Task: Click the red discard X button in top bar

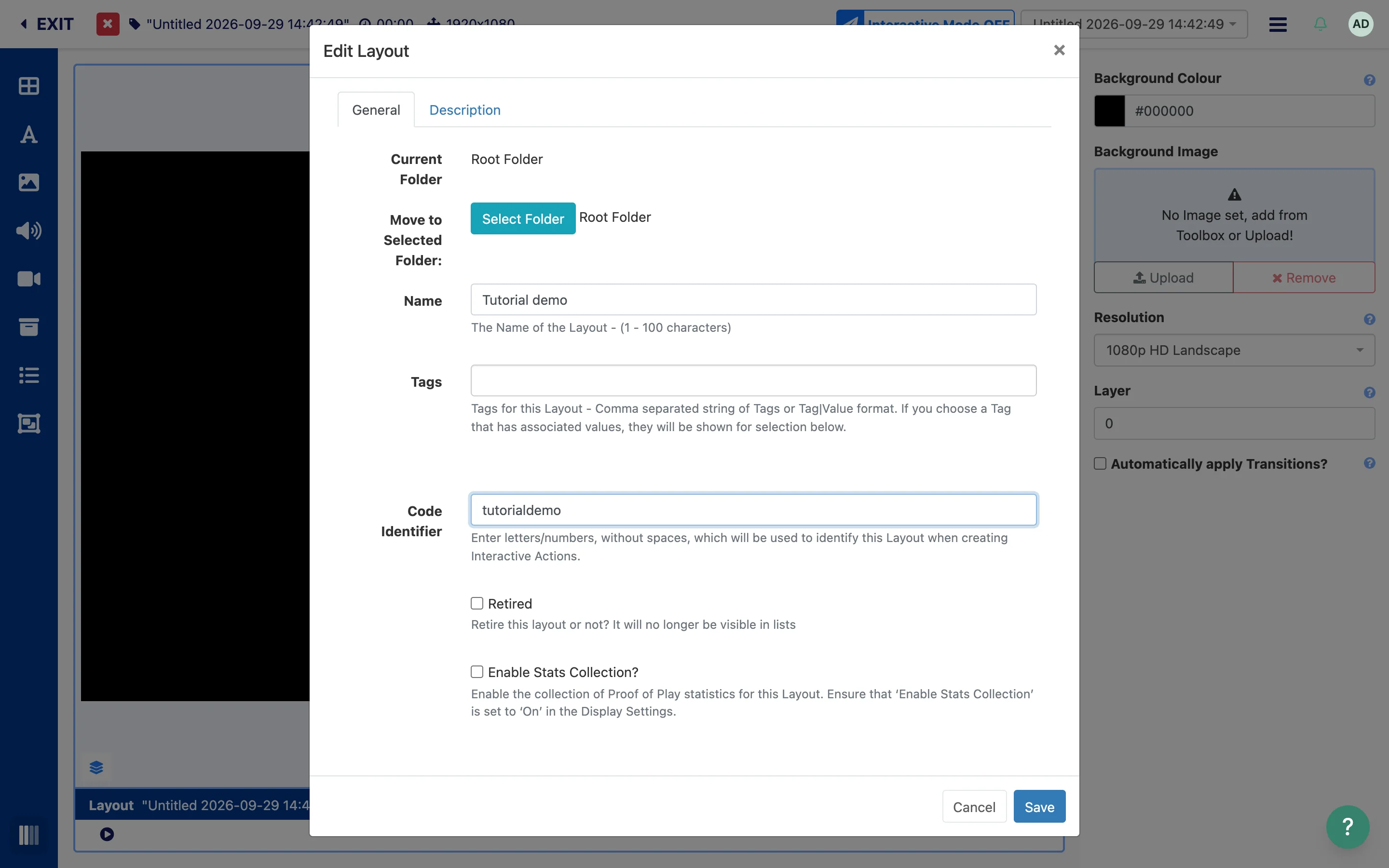Action: [108, 24]
